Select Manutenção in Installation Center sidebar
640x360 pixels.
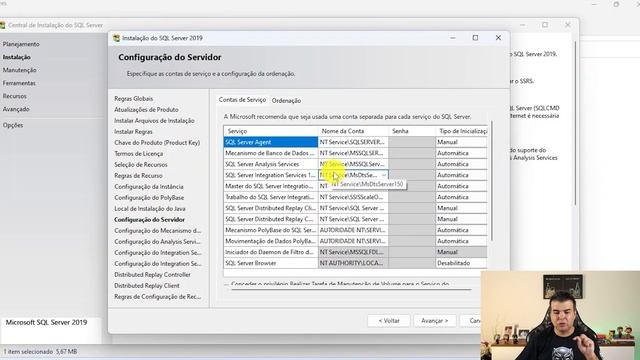click(19, 70)
